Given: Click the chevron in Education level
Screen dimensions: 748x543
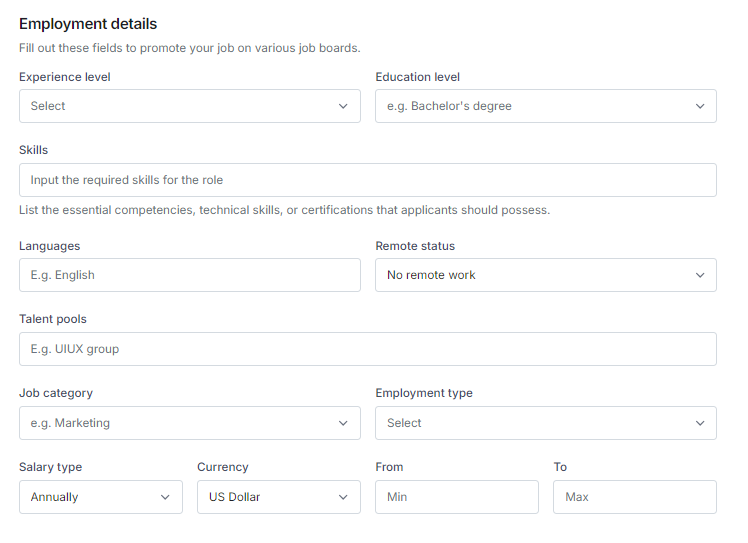Looking at the screenshot, I should (x=700, y=106).
